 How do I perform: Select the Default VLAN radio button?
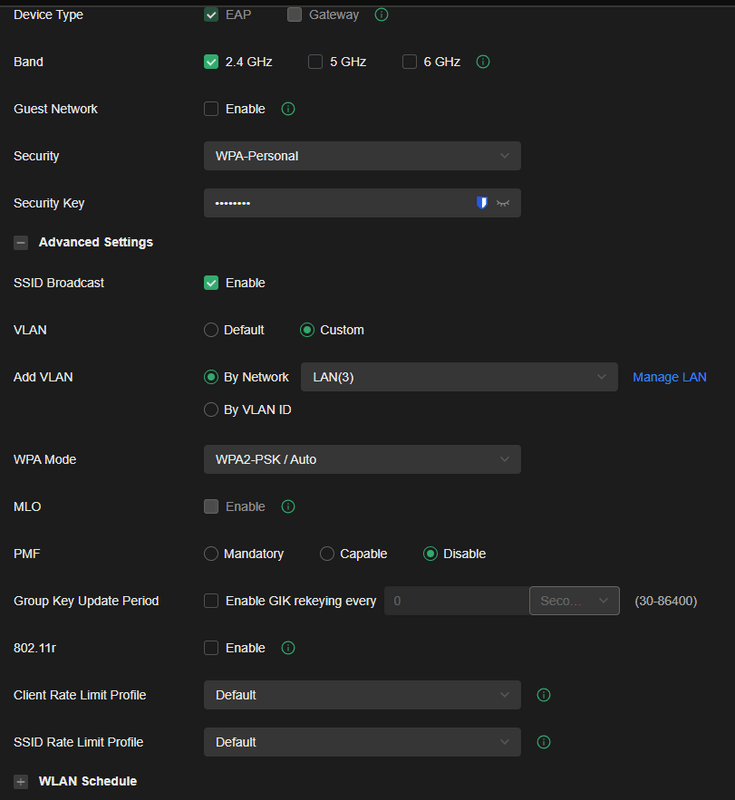coord(211,330)
